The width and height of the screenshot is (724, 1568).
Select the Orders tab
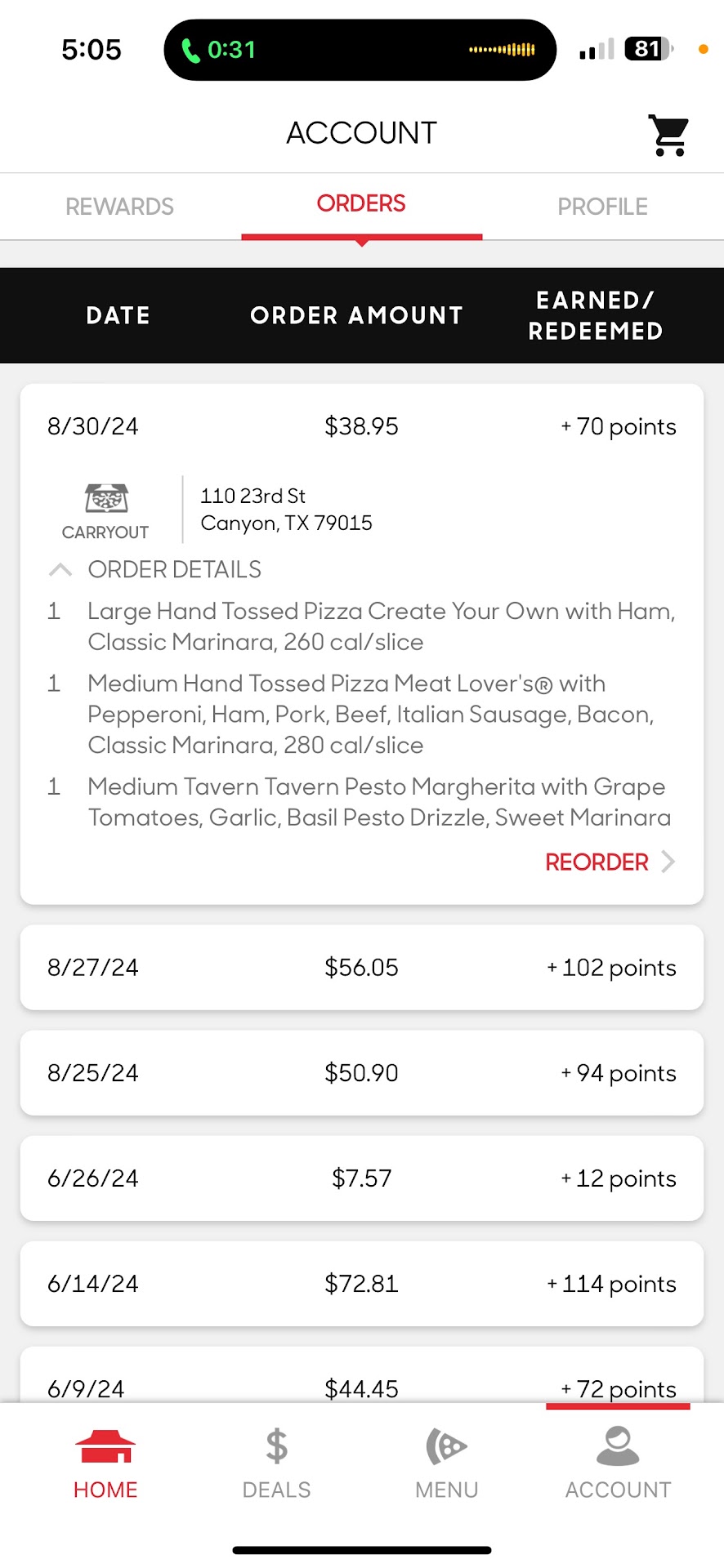[x=361, y=204]
